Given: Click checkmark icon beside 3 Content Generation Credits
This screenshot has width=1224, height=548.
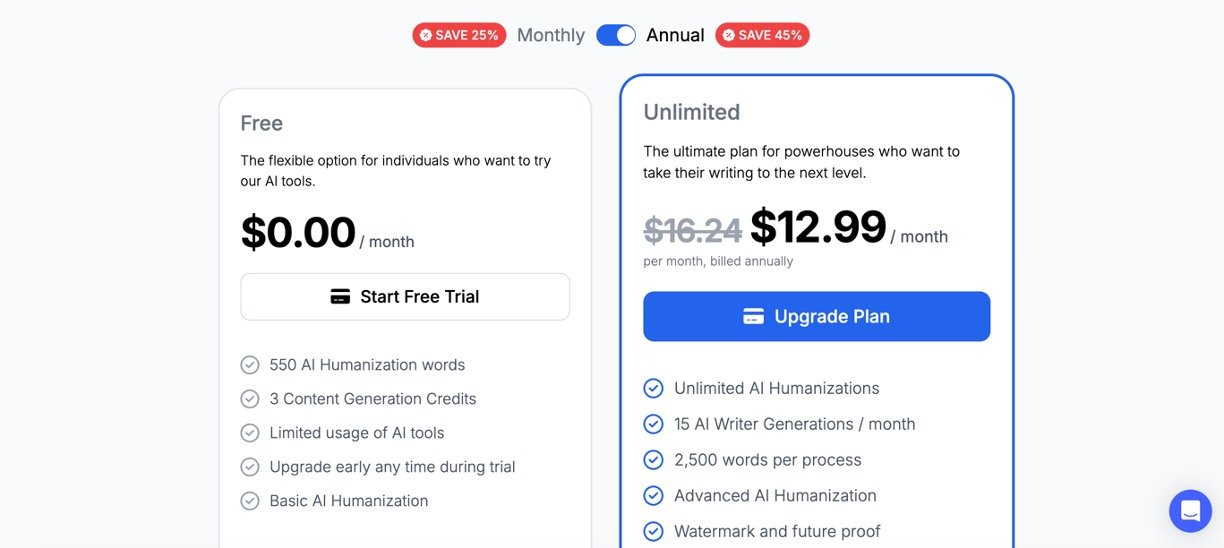Looking at the screenshot, I should point(250,399).
